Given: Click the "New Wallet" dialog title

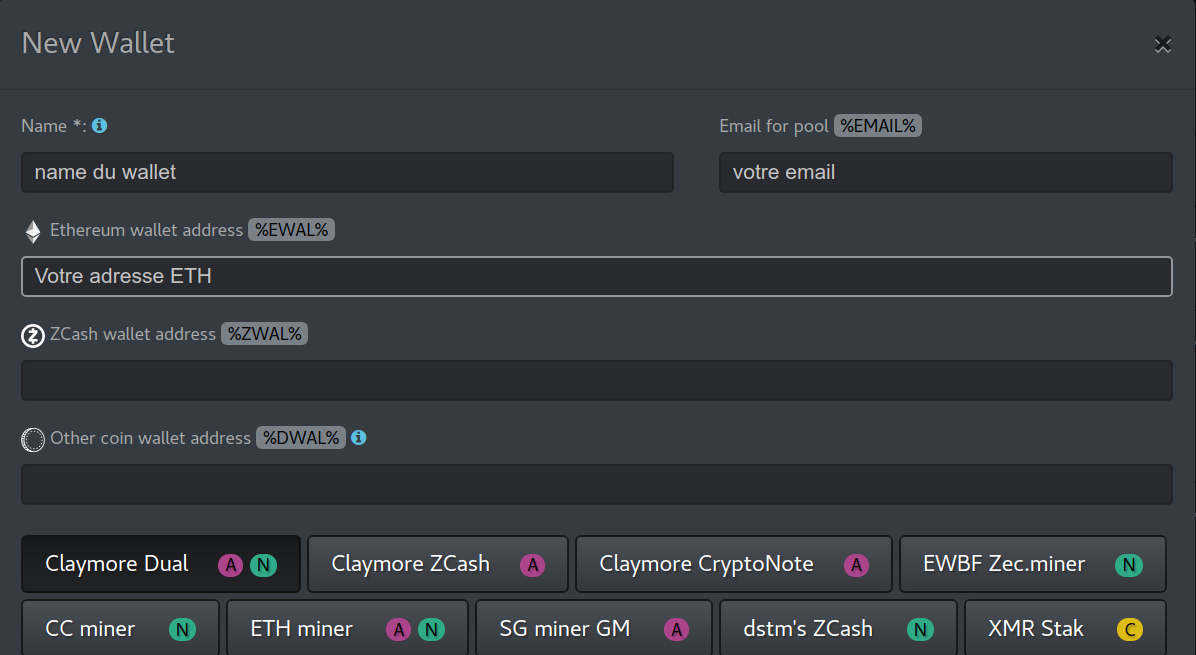Looking at the screenshot, I should click(98, 43).
